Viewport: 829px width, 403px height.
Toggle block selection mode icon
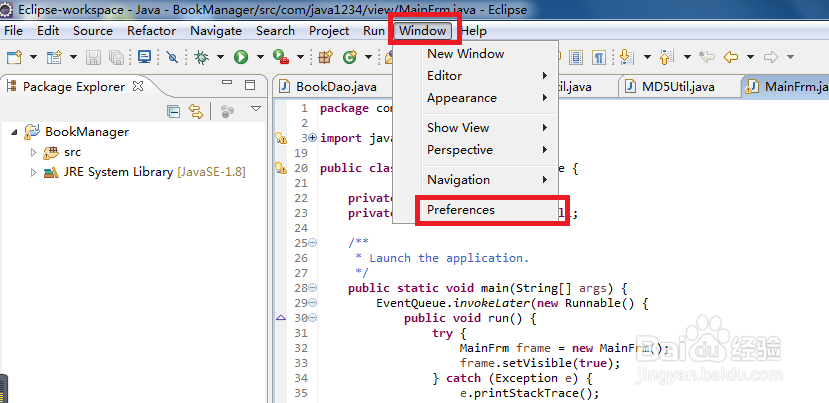(576, 57)
